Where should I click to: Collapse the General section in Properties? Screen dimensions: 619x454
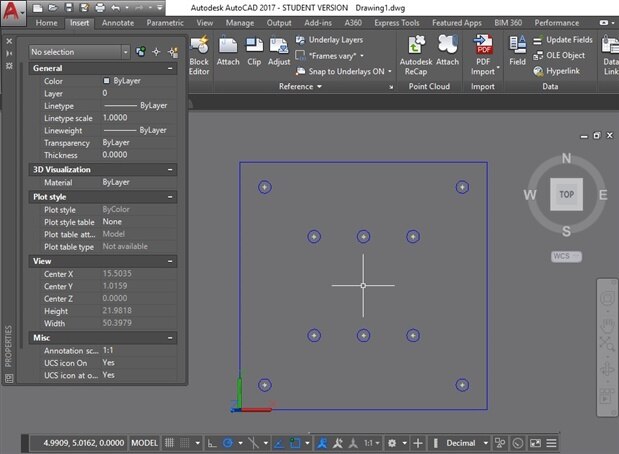click(171, 68)
